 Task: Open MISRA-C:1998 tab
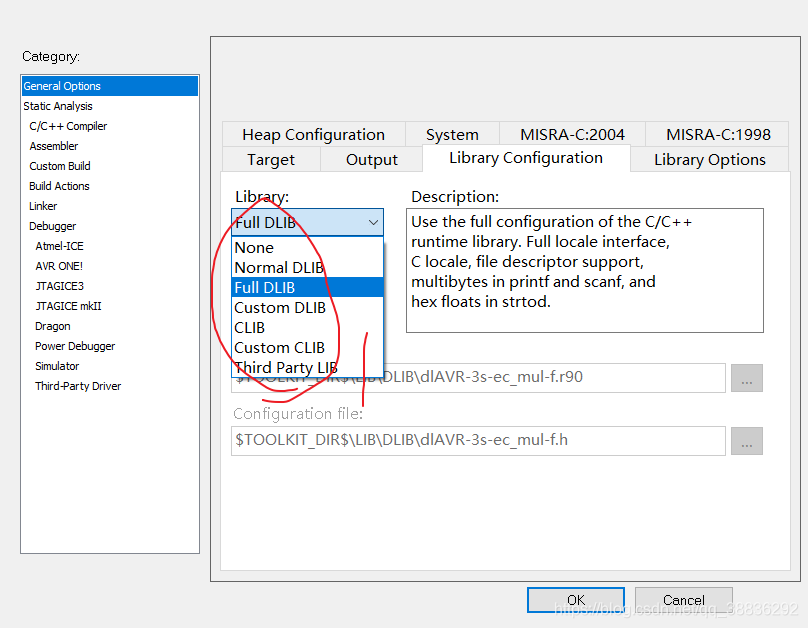(x=718, y=134)
